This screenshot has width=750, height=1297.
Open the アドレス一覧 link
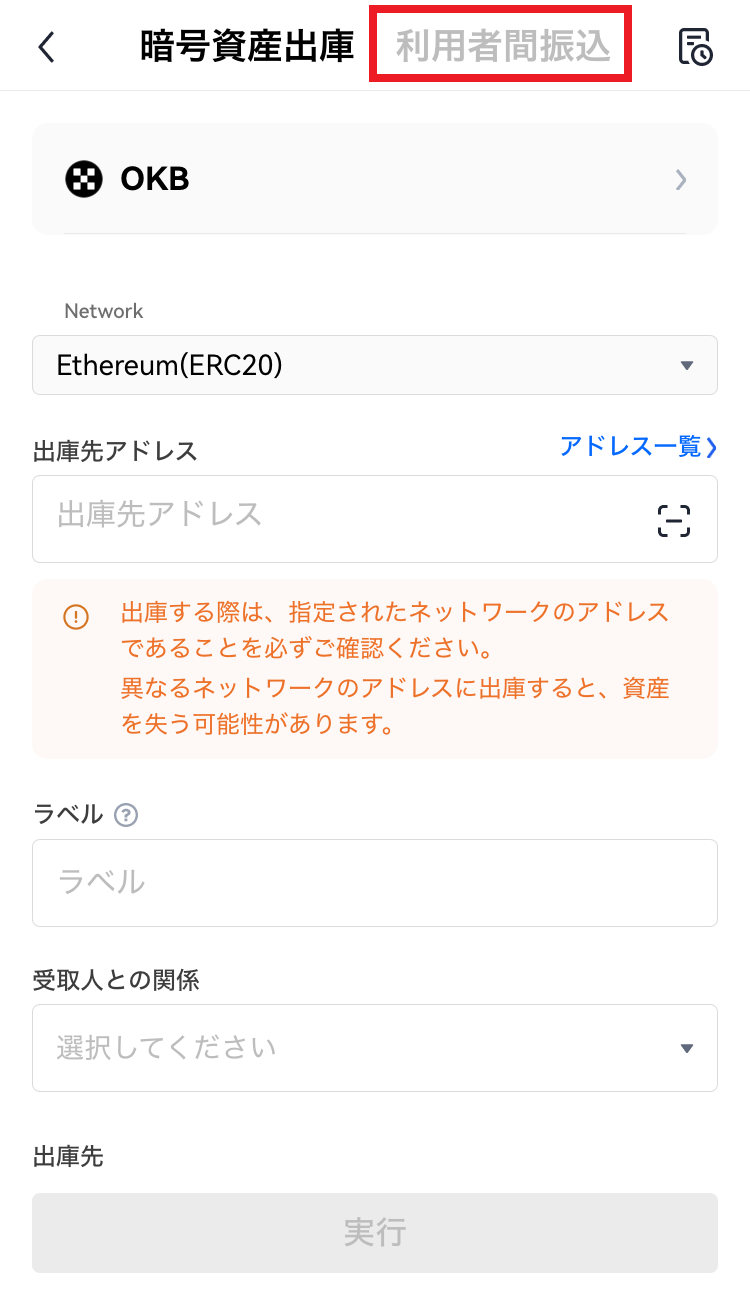[630, 447]
